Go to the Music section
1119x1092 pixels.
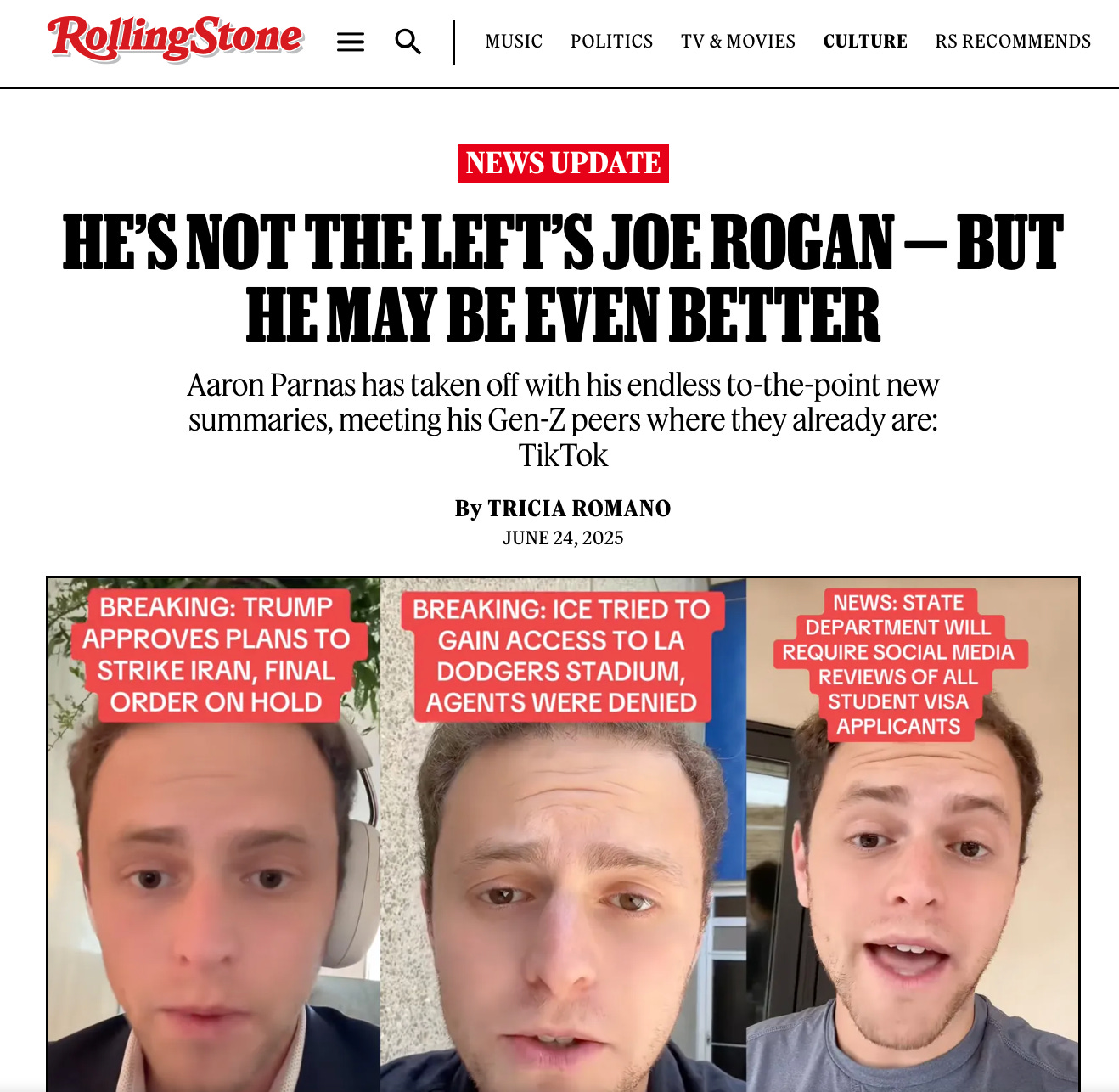pyautogui.click(x=514, y=41)
